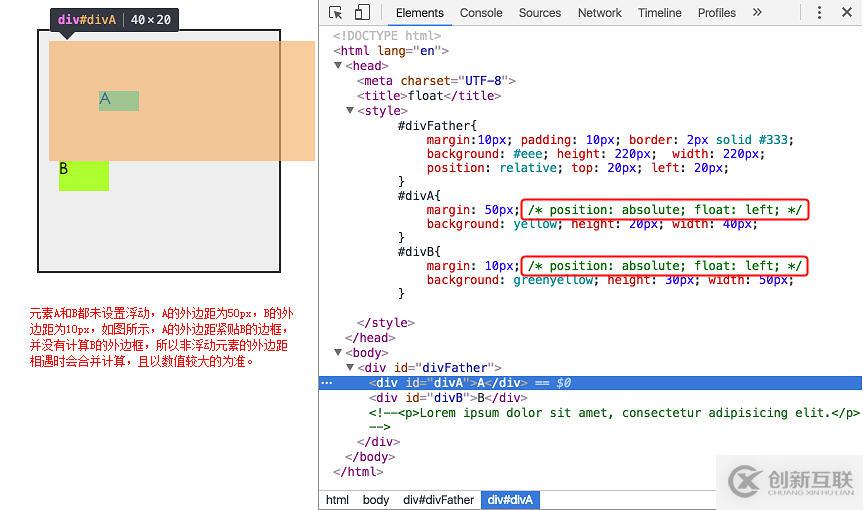The image size is (863, 510).
Task: Select the div#divA breadcrumb
Action: click(510, 500)
